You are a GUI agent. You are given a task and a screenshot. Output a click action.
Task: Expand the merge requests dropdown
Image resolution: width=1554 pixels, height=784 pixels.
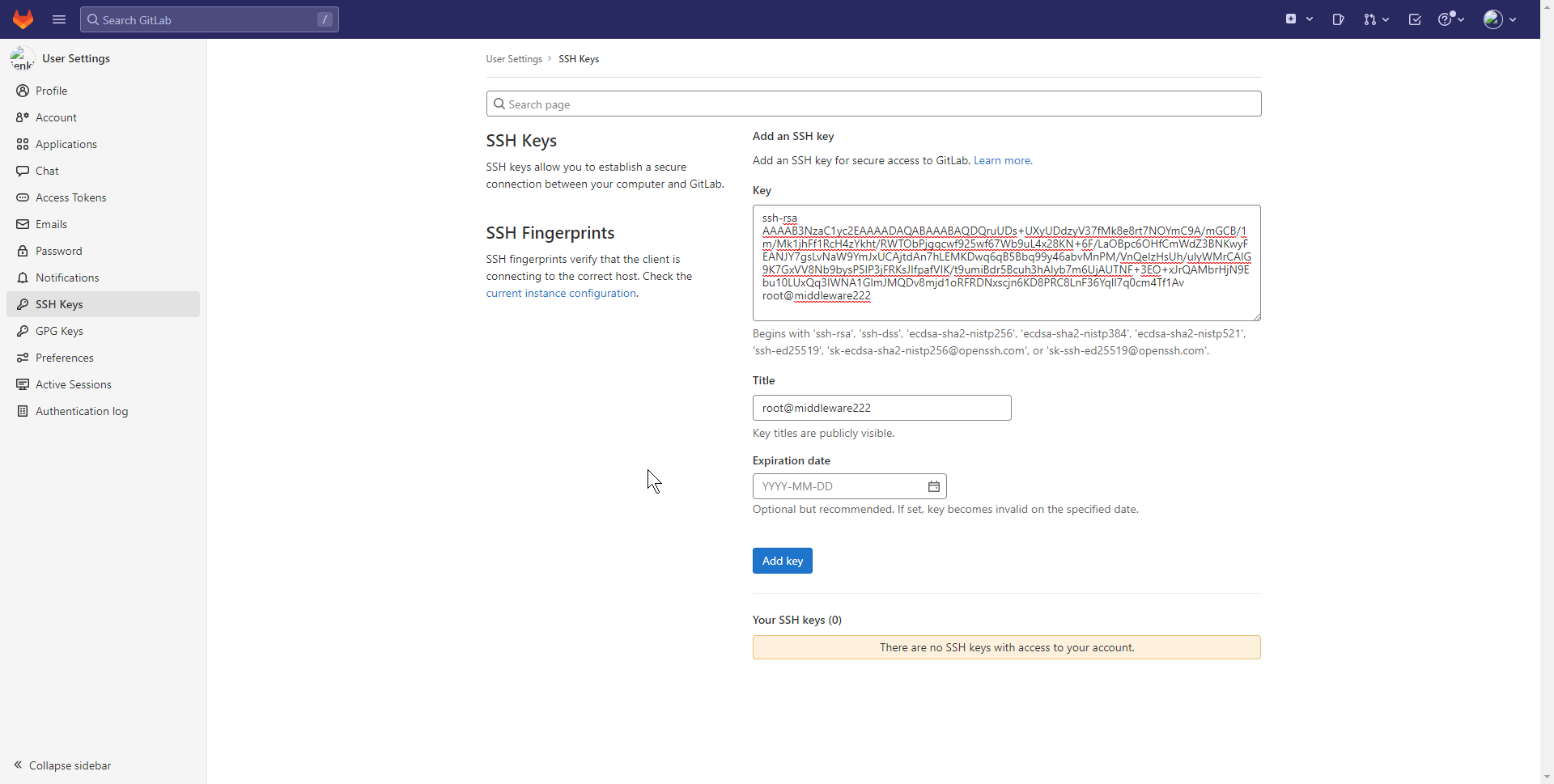click(x=1376, y=19)
